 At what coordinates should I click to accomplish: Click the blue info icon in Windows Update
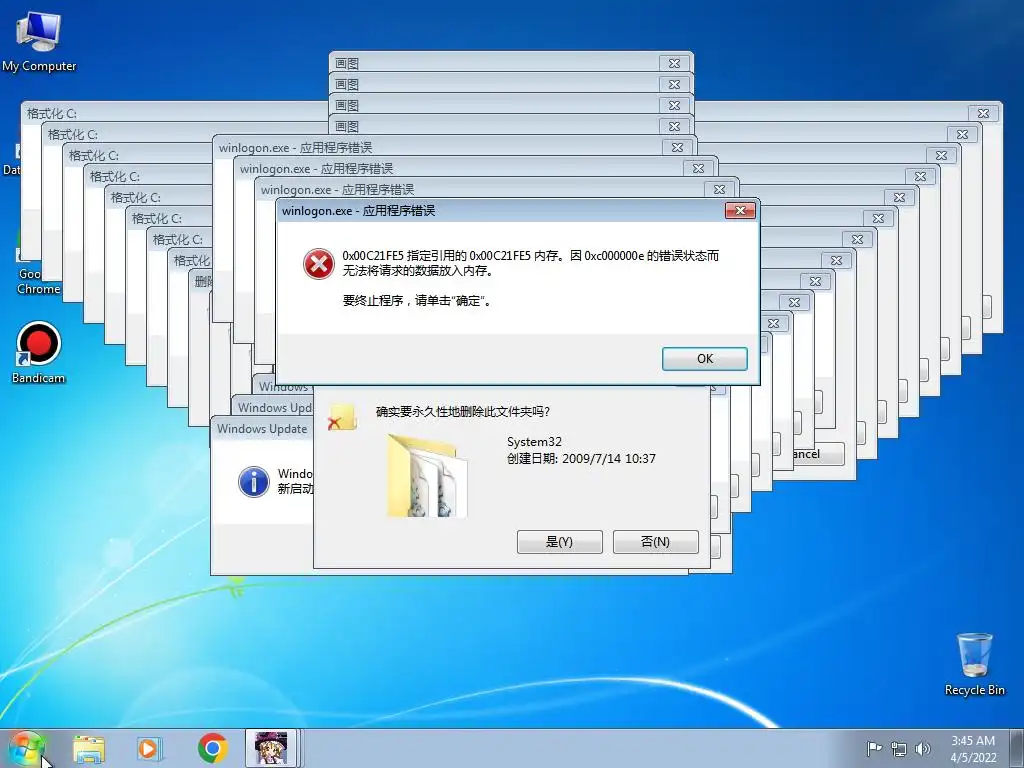[x=253, y=482]
